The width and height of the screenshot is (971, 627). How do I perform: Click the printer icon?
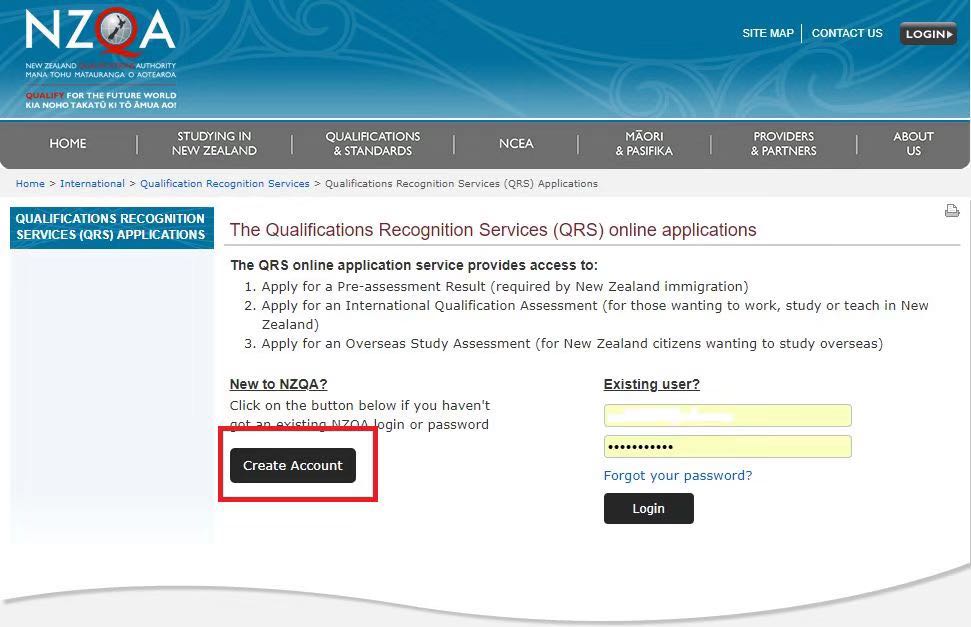coord(951,211)
